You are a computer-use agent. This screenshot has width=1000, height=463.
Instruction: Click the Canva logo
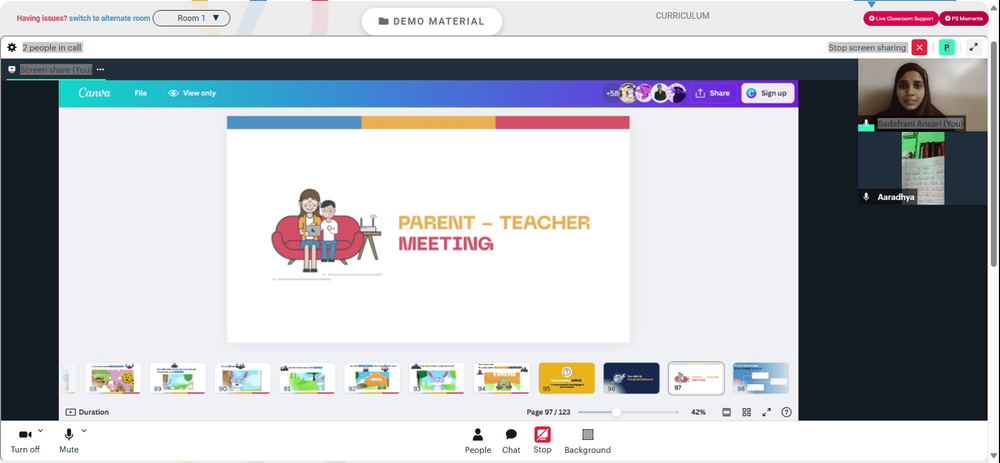click(94, 93)
